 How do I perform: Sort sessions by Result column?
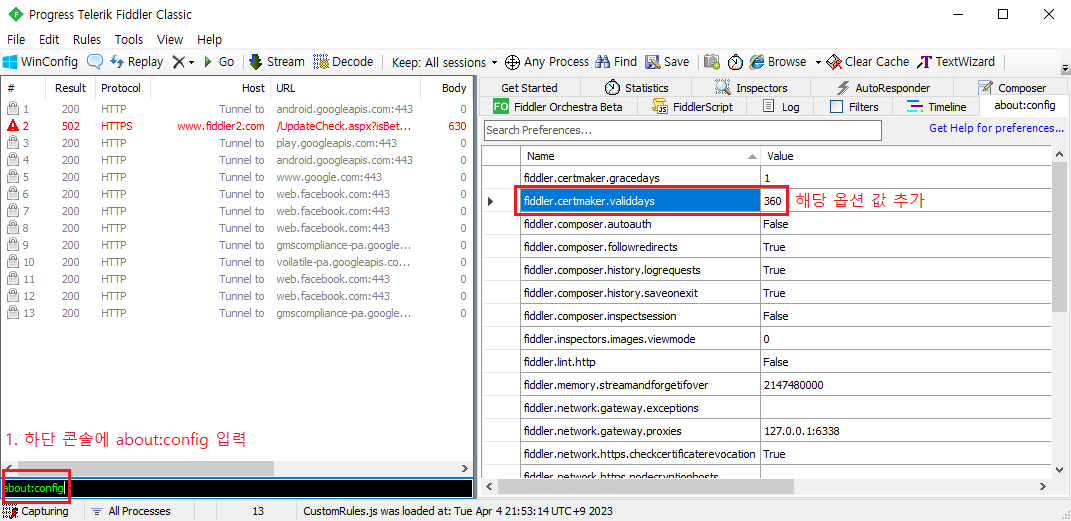coord(70,88)
